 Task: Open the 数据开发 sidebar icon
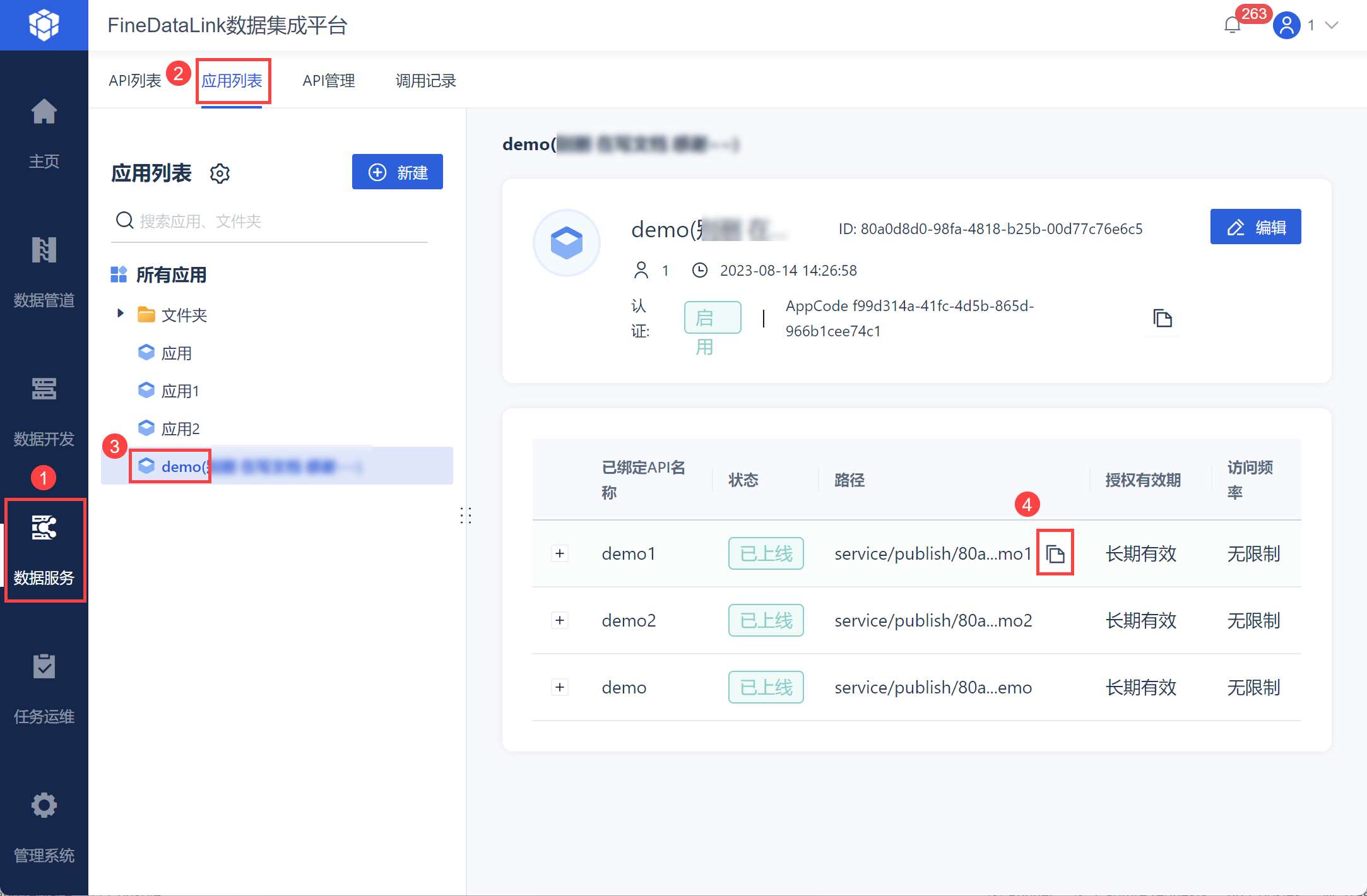click(x=44, y=389)
